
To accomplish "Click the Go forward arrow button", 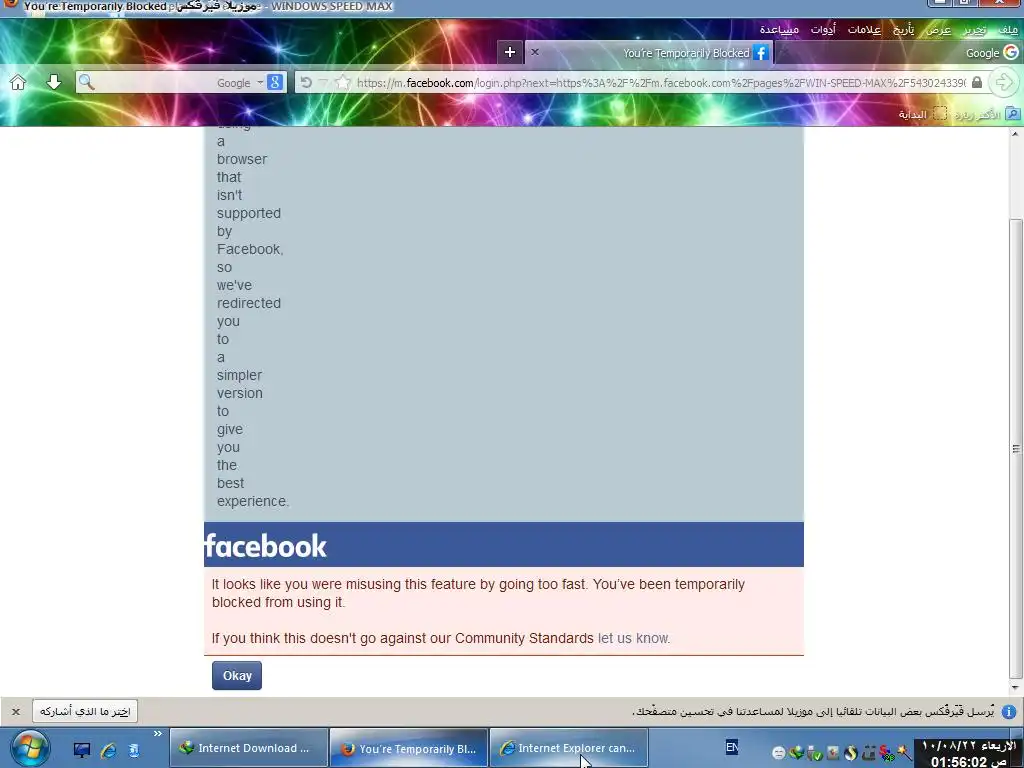I will 1004,82.
